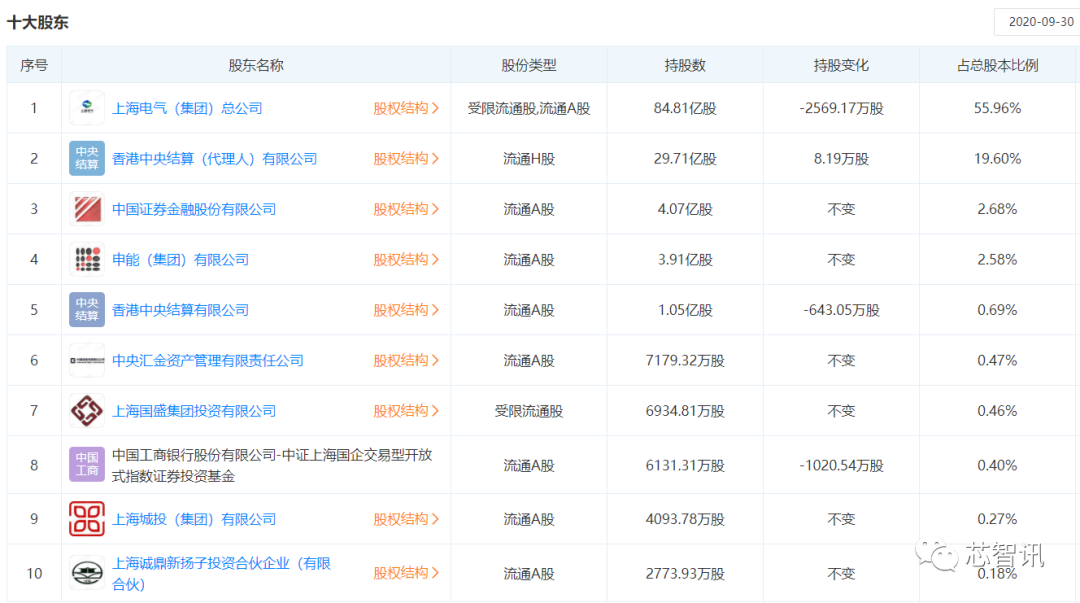The width and height of the screenshot is (1080, 603).
Task: Open 中央汇金资产管理有限责任公司 link
Action: (x=207, y=360)
